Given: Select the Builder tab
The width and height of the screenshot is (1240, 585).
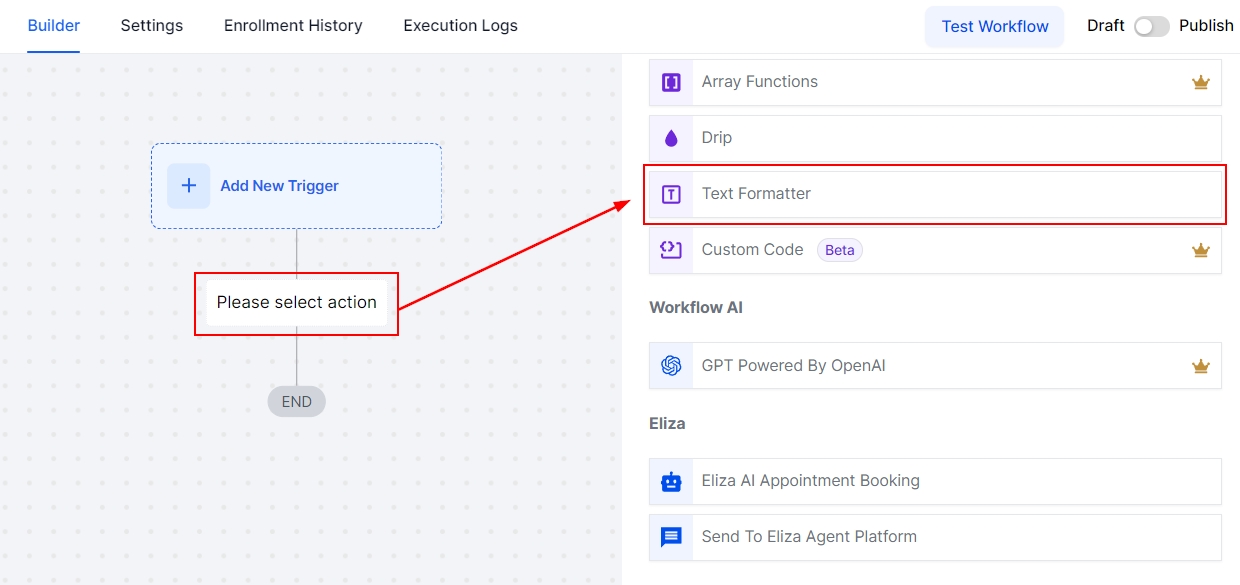Looking at the screenshot, I should [x=54, y=26].
